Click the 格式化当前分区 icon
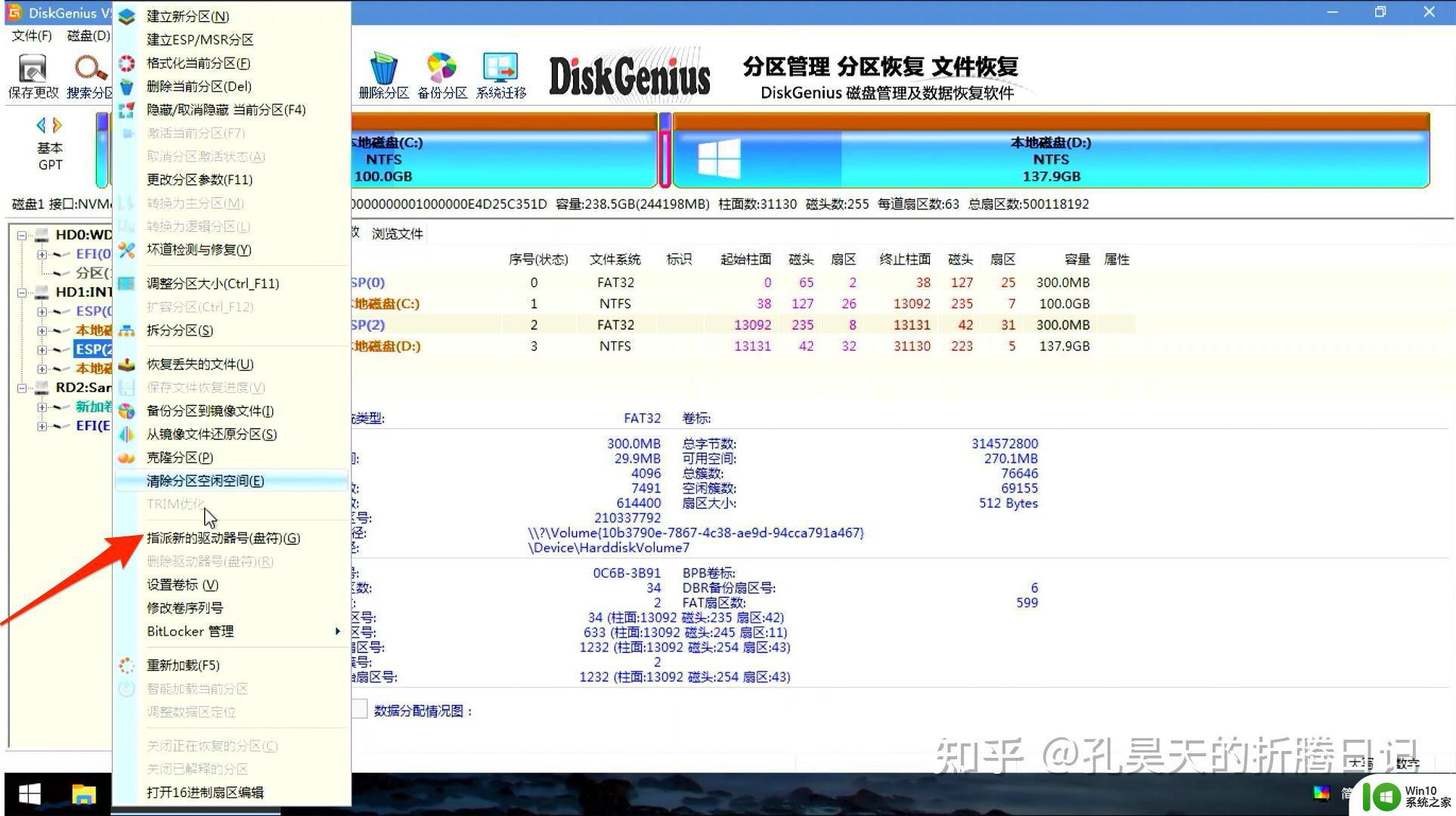Image resolution: width=1456 pixels, height=816 pixels. (126, 63)
